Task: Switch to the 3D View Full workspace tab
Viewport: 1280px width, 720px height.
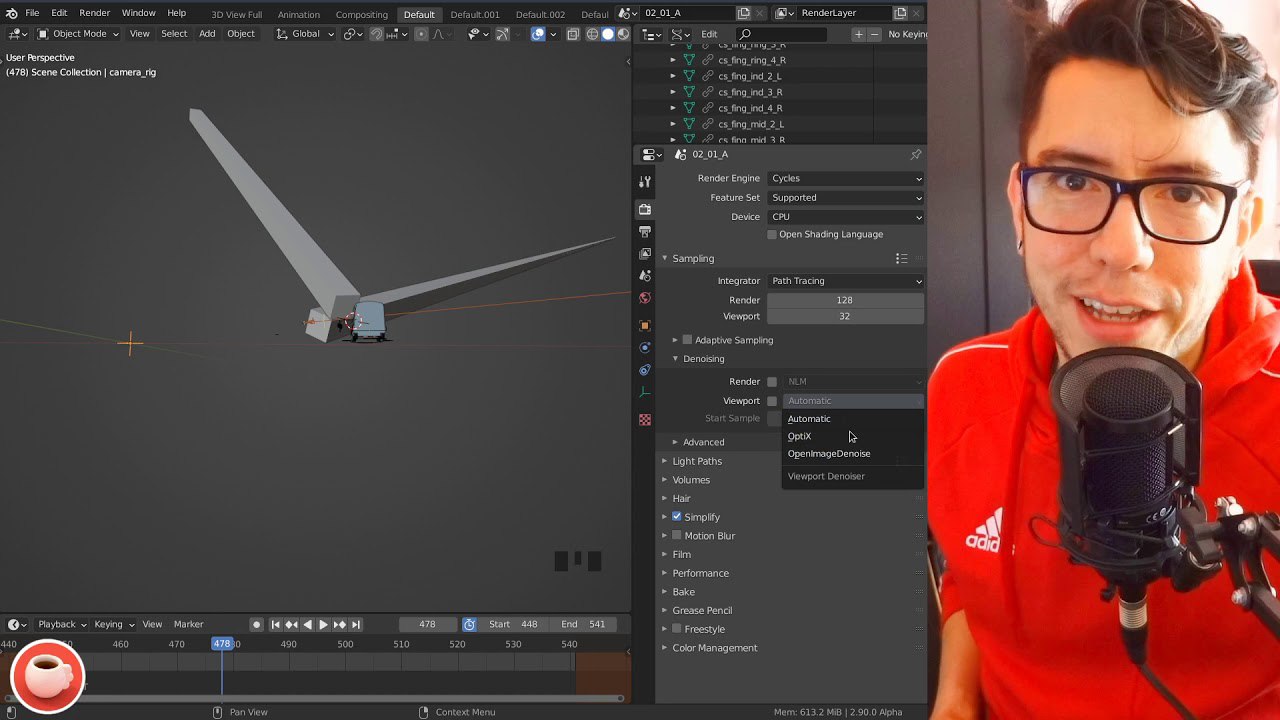Action: (236, 15)
